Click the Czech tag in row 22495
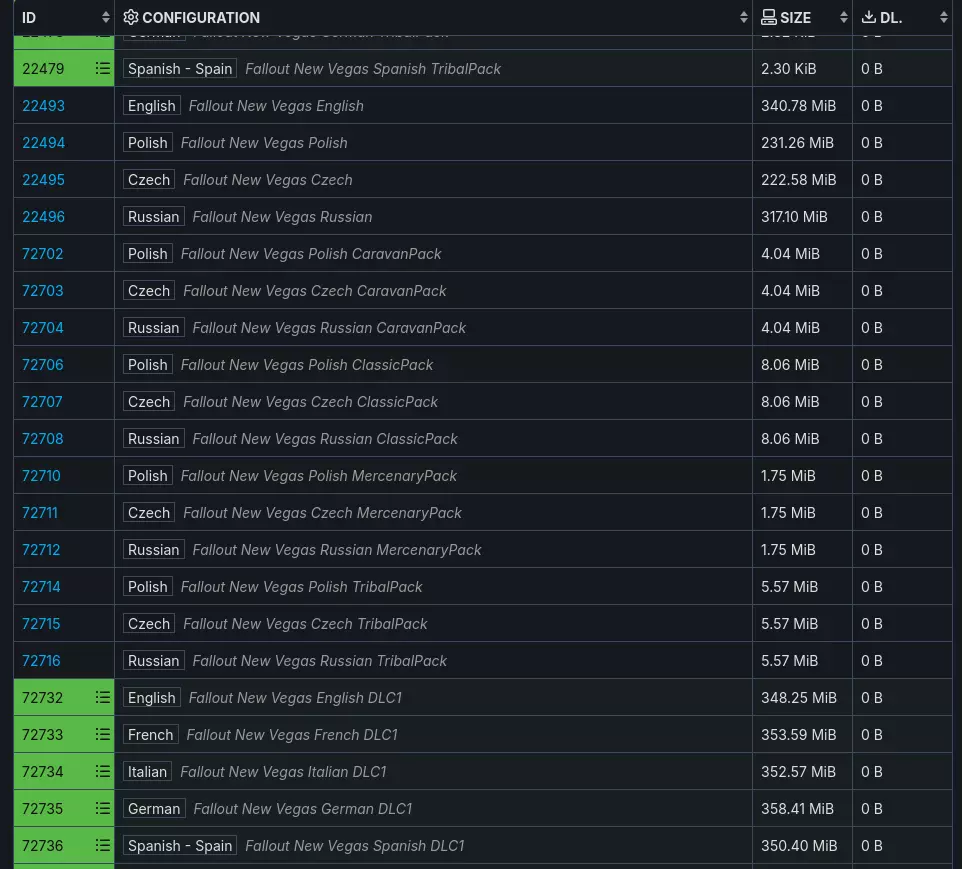The width and height of the screenshot is (962, 869). (x=148, y=180)
